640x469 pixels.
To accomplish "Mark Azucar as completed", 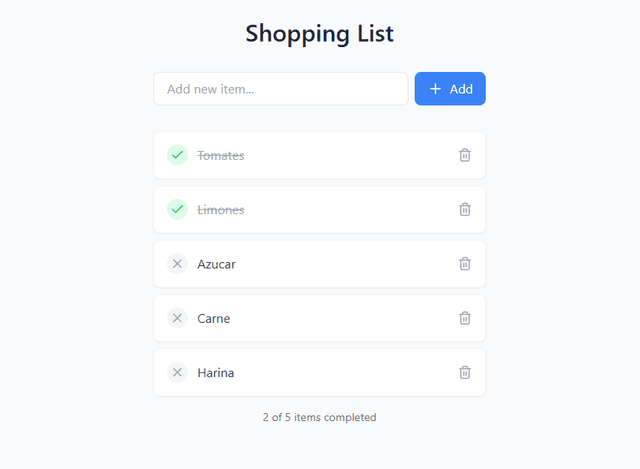I will pos(177,264).
